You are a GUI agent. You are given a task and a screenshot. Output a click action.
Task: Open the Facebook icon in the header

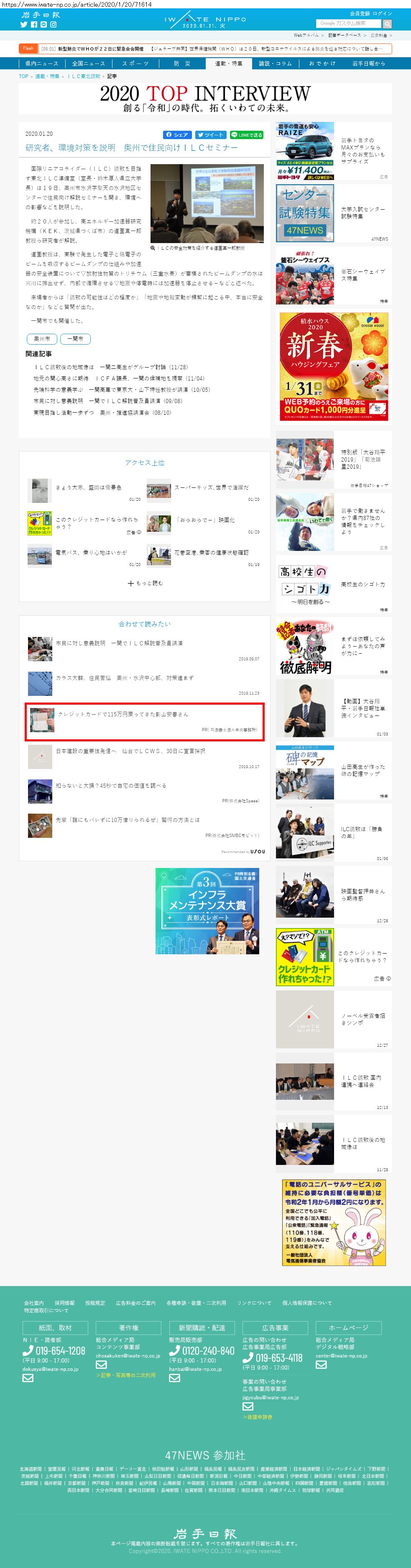click(x=34, y=25)
